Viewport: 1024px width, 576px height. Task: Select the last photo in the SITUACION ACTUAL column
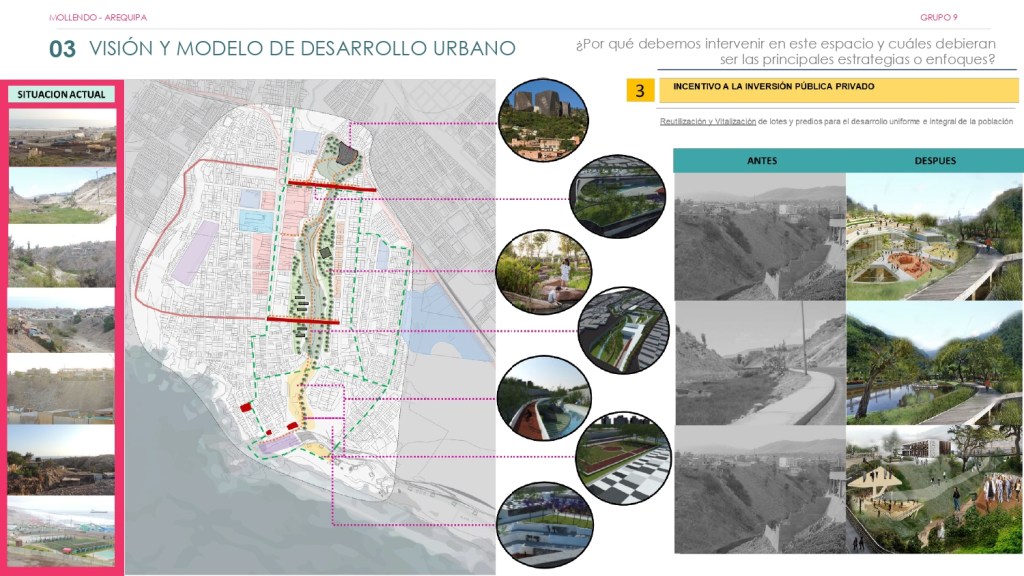62,537
